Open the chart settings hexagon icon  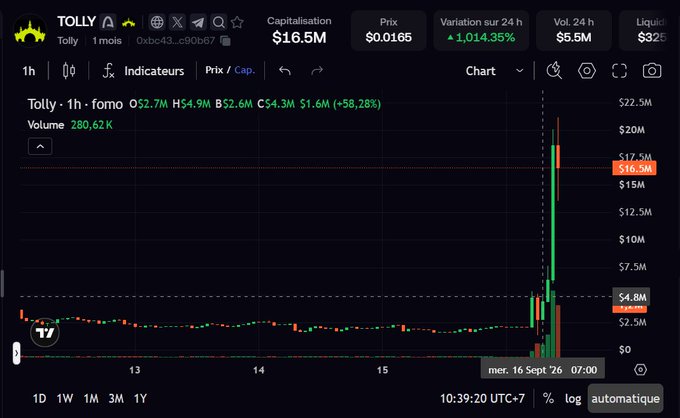coord(587,70)
